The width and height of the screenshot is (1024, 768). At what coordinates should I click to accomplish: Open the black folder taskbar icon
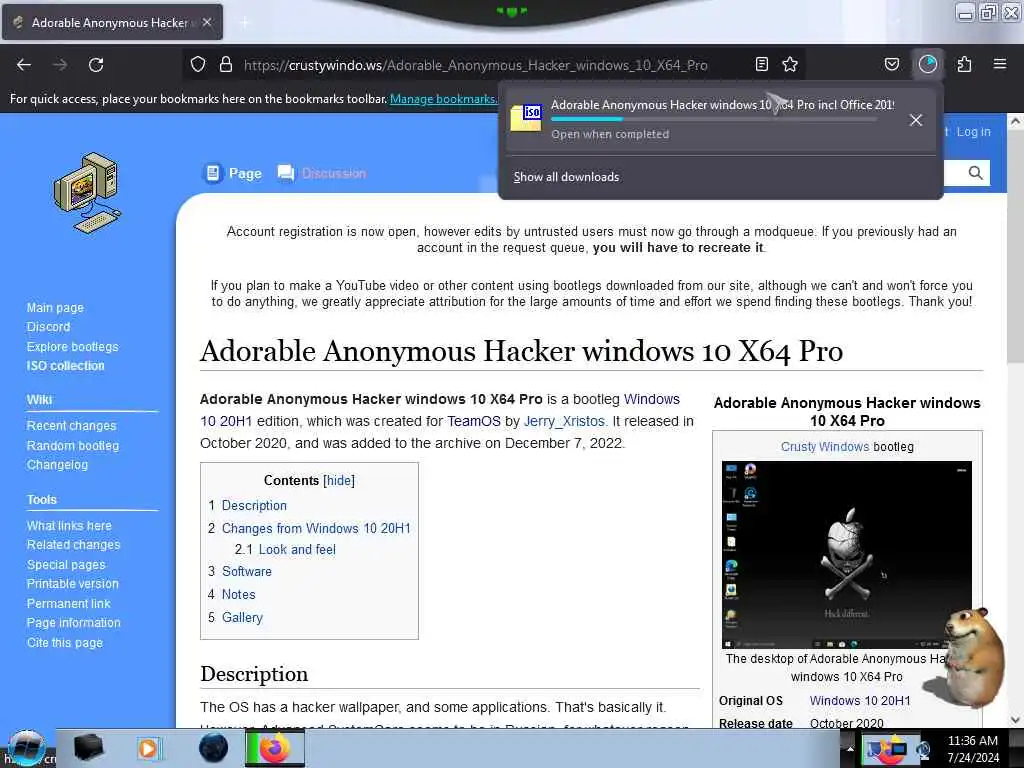pyautogui.click(x=88, y=748)
